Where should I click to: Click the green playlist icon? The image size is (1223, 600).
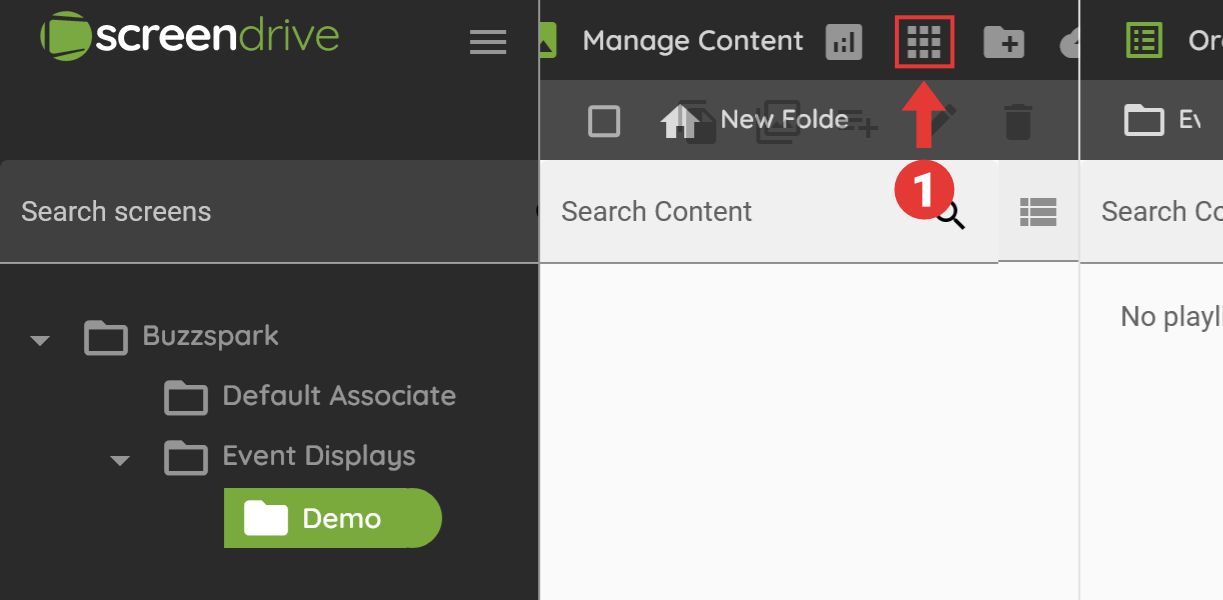pos(1144,41)
